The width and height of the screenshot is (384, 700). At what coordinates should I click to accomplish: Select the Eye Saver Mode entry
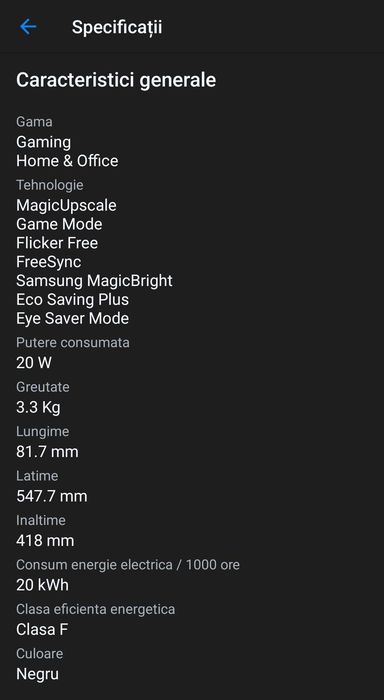point(72,318)
